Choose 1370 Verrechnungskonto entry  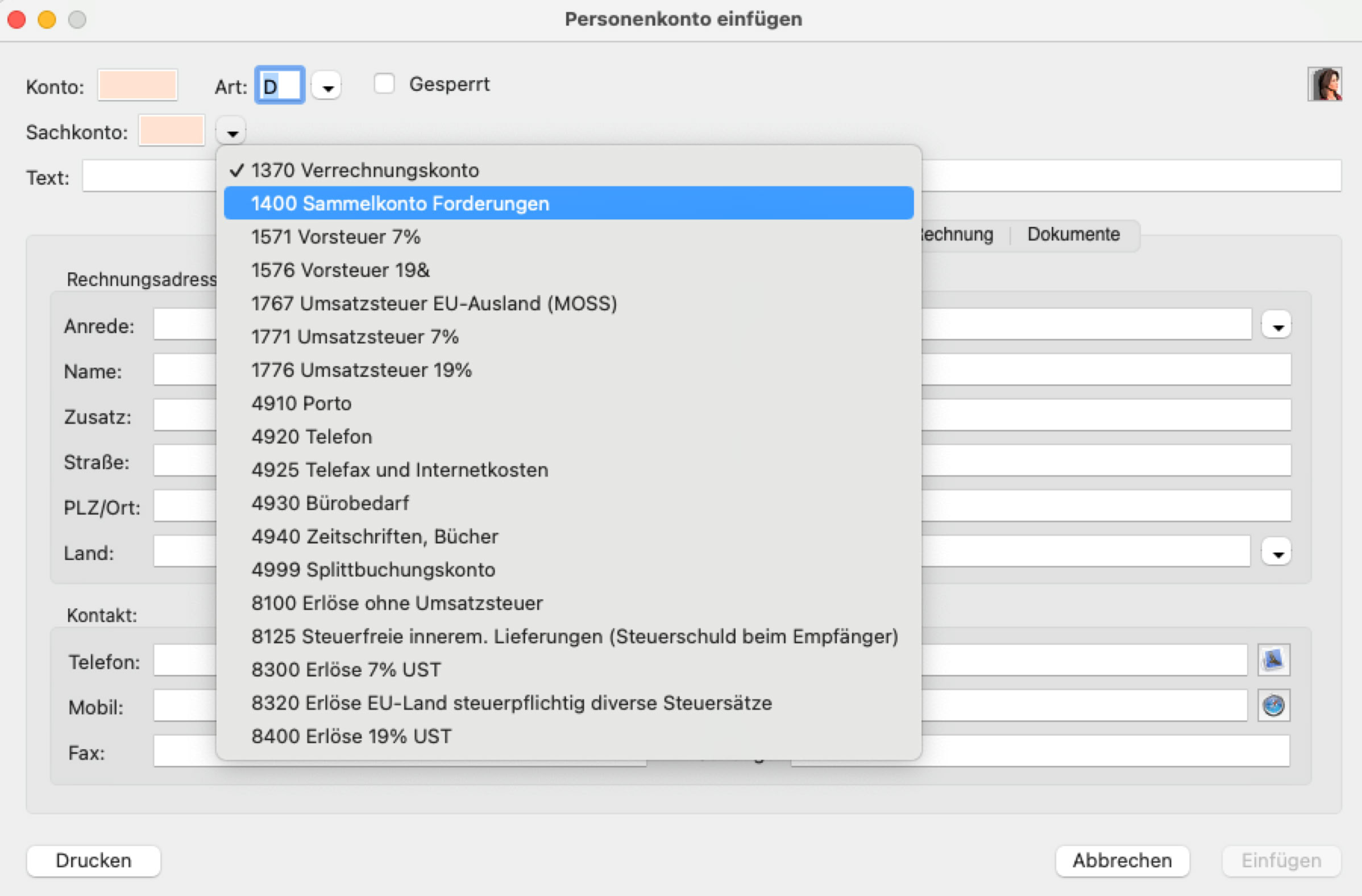(364, 170)
